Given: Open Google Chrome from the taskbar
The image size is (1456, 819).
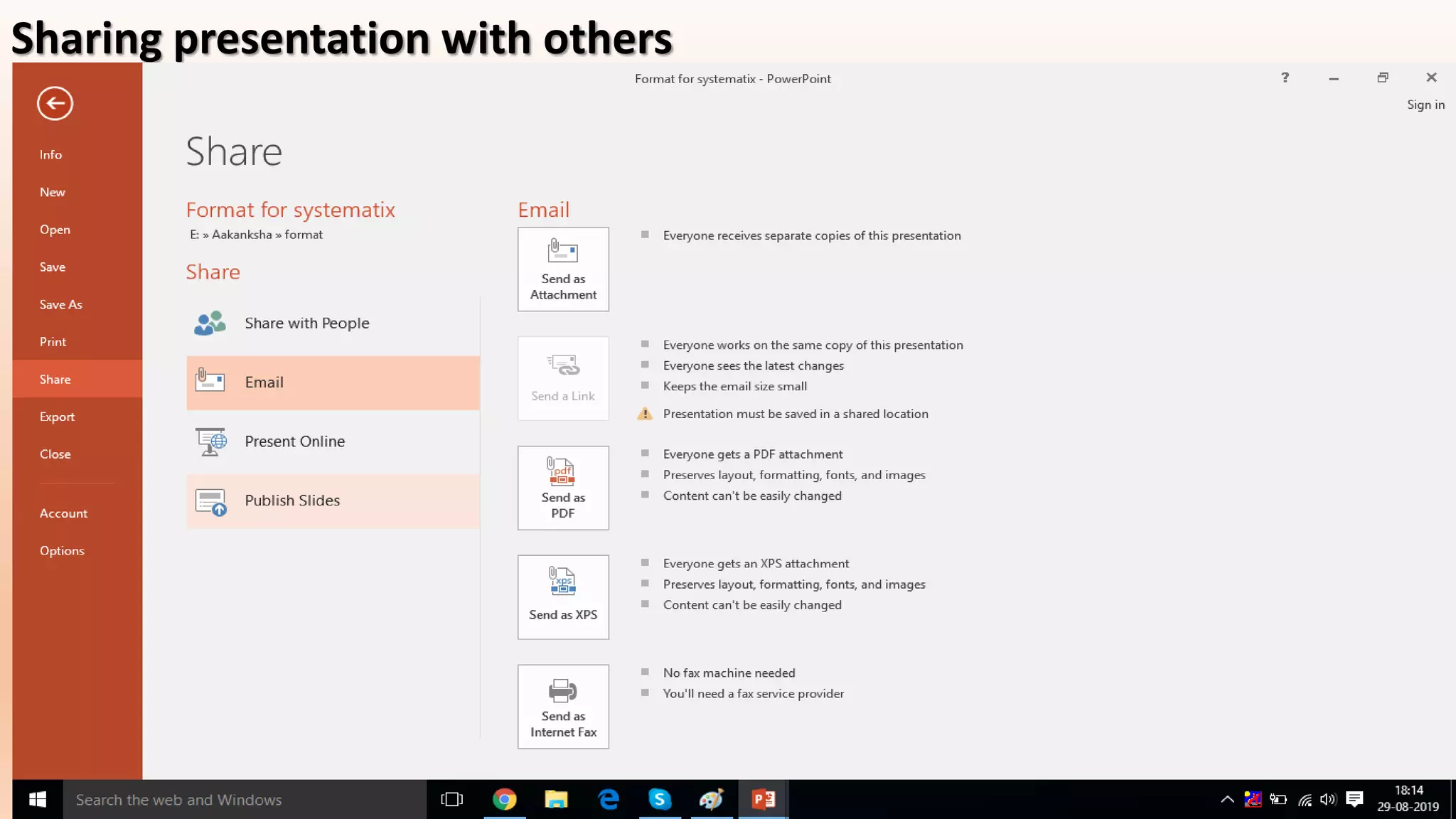Looking at the screenshot, I should tap(505, 800).
